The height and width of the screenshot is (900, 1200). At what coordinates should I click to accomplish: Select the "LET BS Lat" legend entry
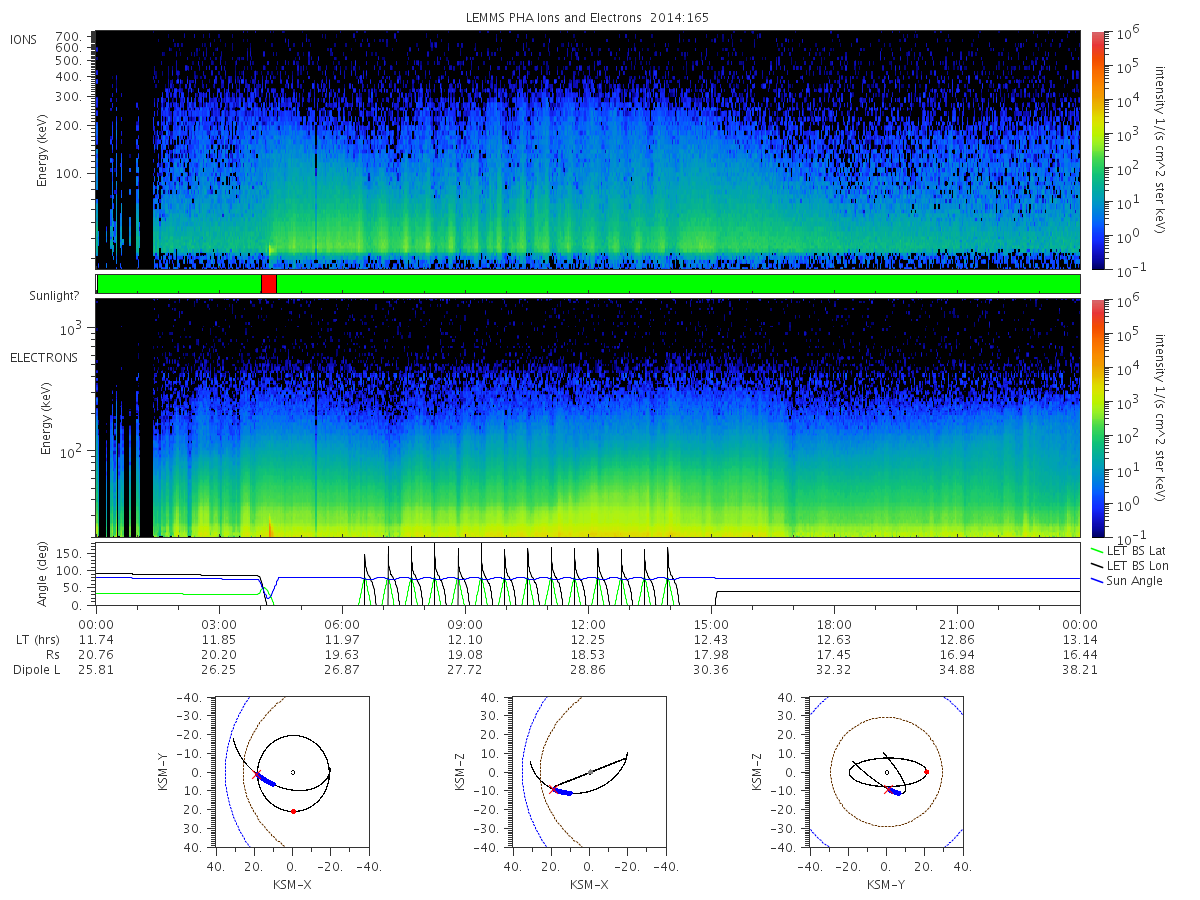[x=1134, y=551]
